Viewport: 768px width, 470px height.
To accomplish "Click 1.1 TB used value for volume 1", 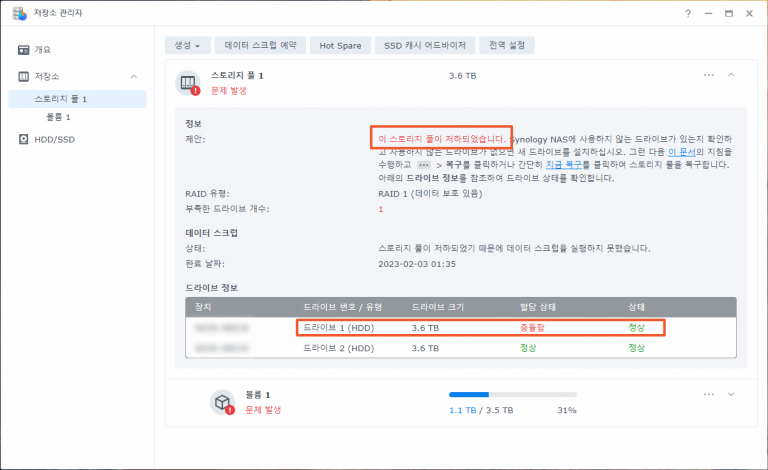I will [463, 410].
